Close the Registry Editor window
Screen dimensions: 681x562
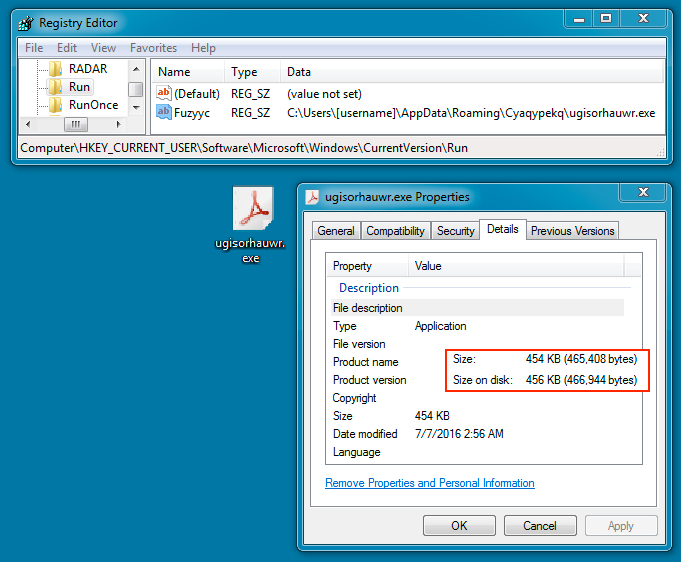[x=644, y=19]
